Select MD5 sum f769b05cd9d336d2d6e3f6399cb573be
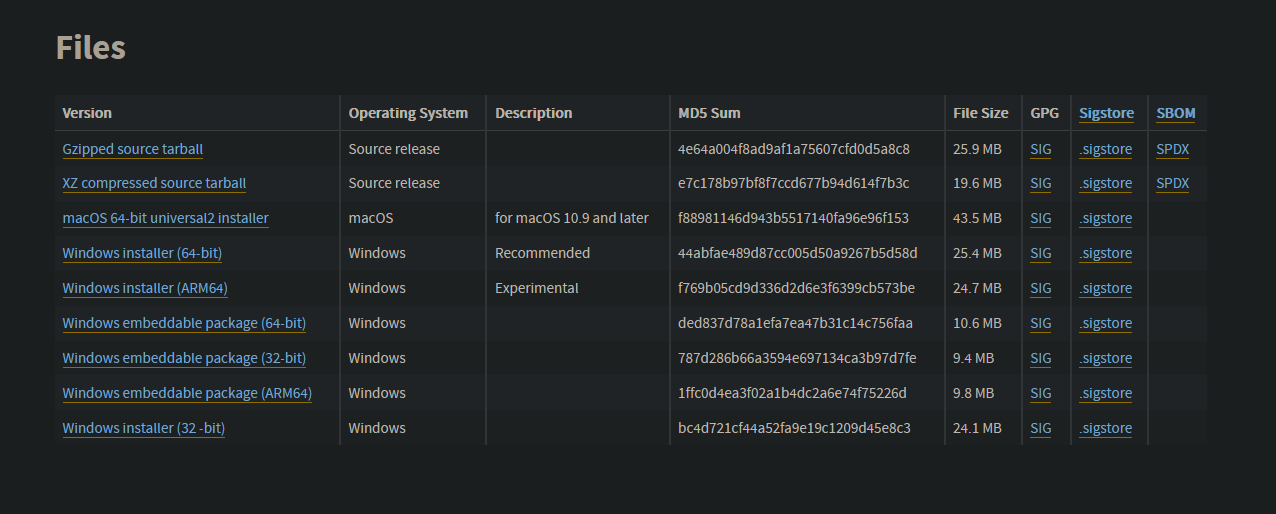 point(796,288)
